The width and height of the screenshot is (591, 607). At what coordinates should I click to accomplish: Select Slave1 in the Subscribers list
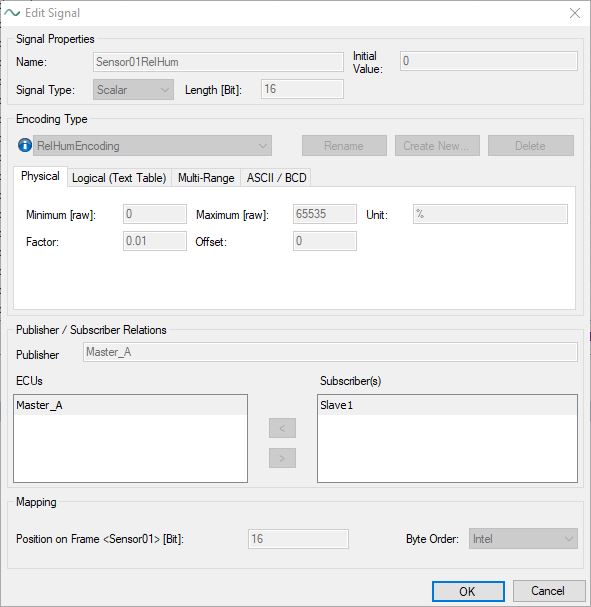(447, 405)
